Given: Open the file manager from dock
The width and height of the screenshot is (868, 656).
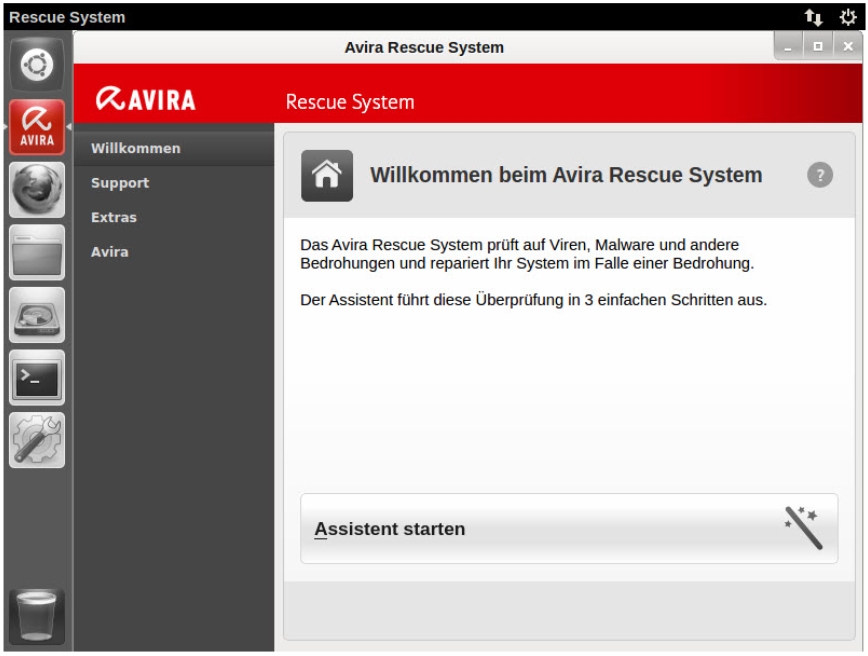Looking at the screenshot, I should (37, 252).
